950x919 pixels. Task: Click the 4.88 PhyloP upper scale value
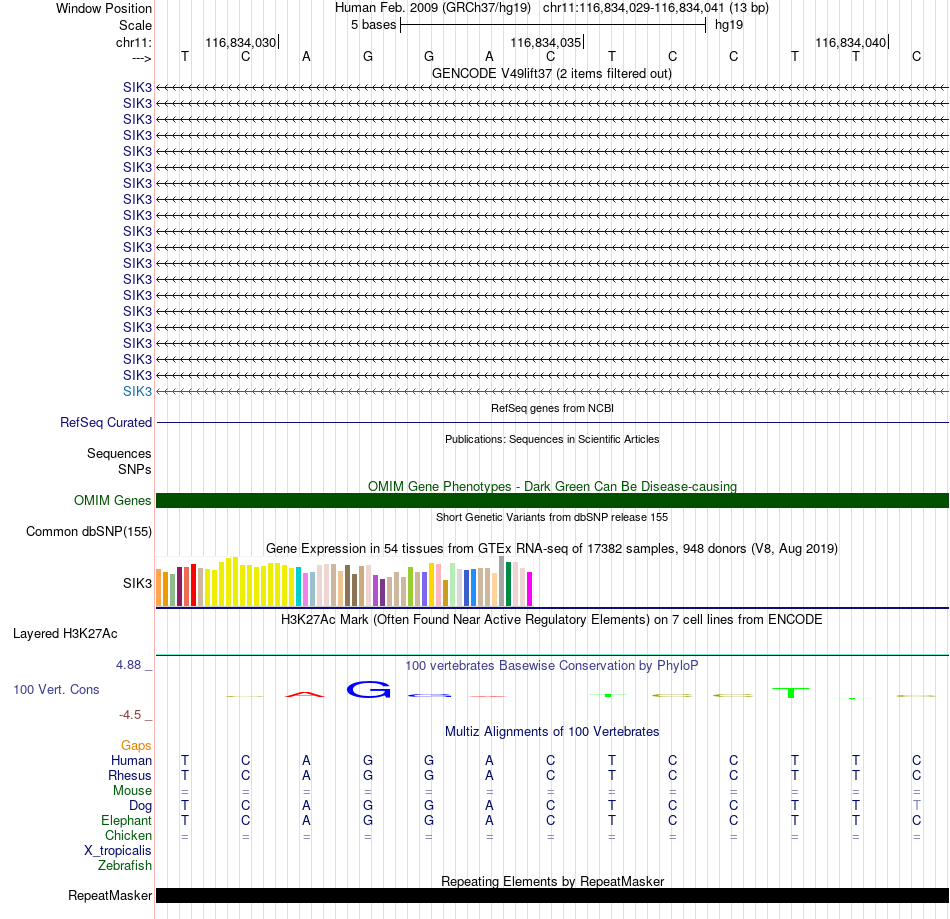click(x=128, y=665)
